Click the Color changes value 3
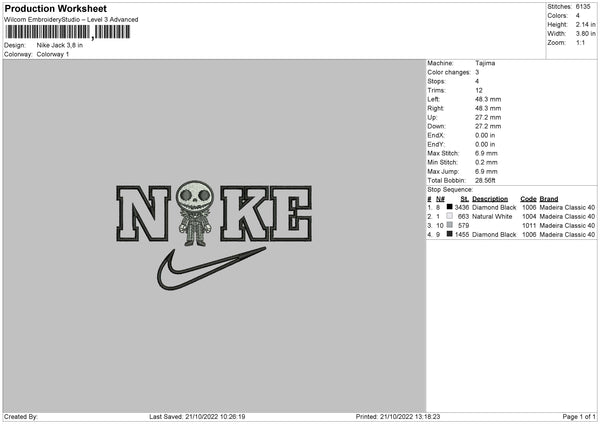This screenshot has height=424, width=600. tap(477, 72)
